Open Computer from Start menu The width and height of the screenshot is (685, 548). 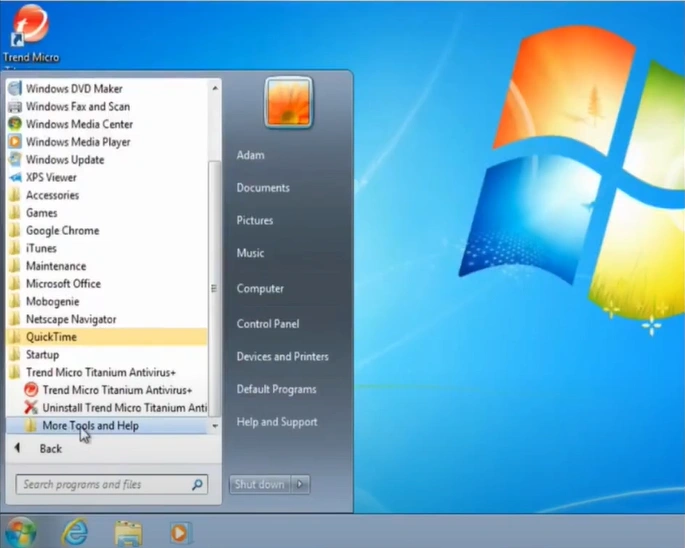point(260,289)
